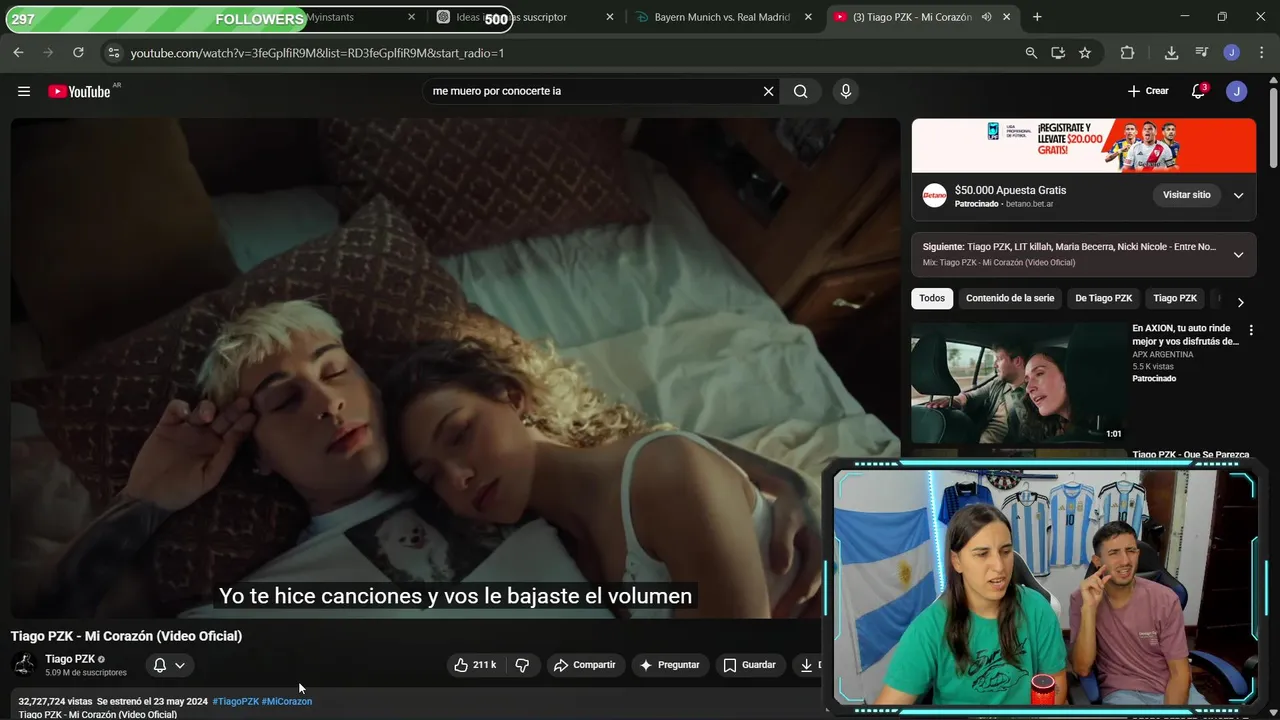
Task: Select the Todos filter chip
Action: [x=932, y=298]
